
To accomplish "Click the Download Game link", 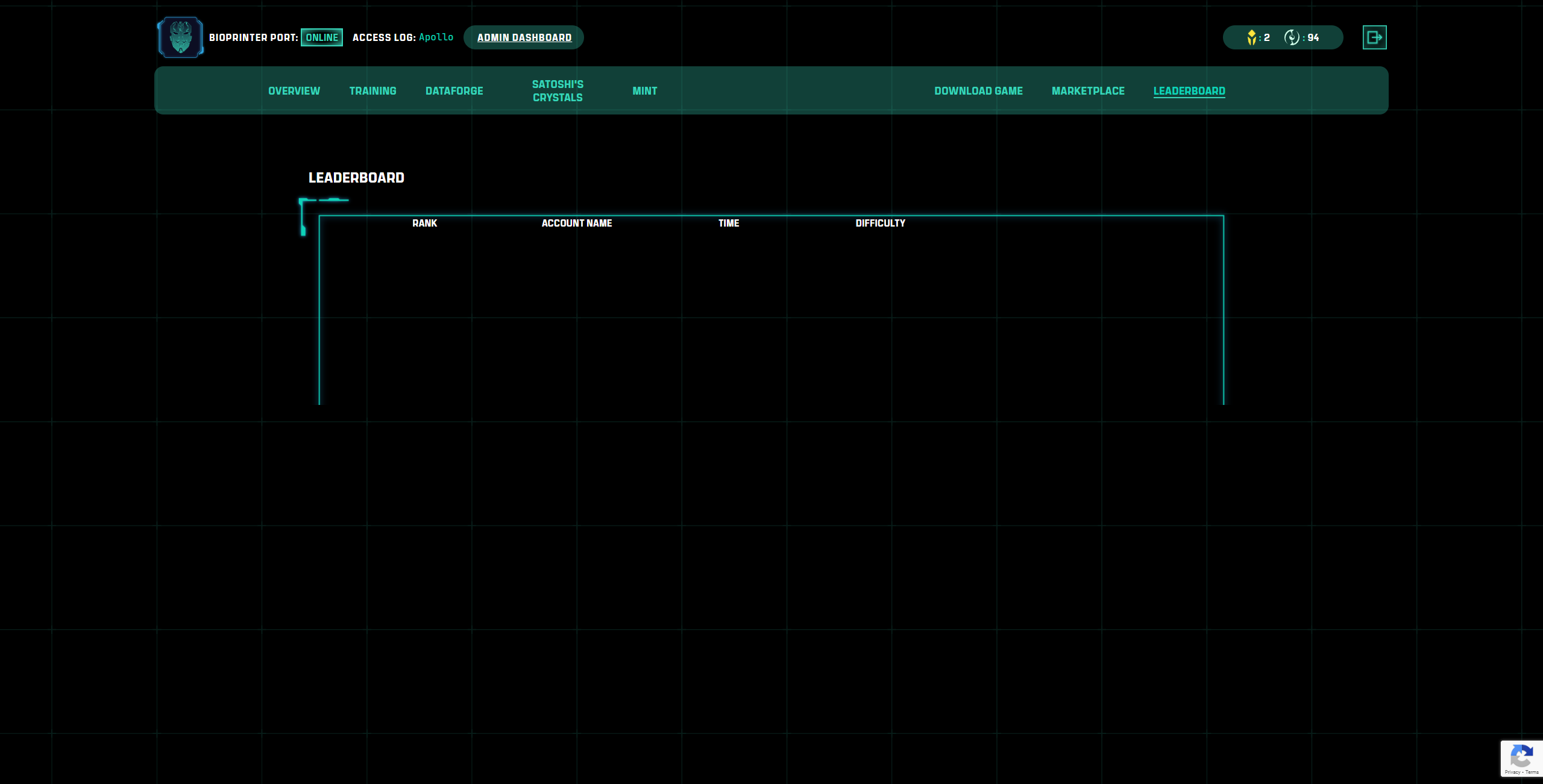I will click(x=978, y=91).
